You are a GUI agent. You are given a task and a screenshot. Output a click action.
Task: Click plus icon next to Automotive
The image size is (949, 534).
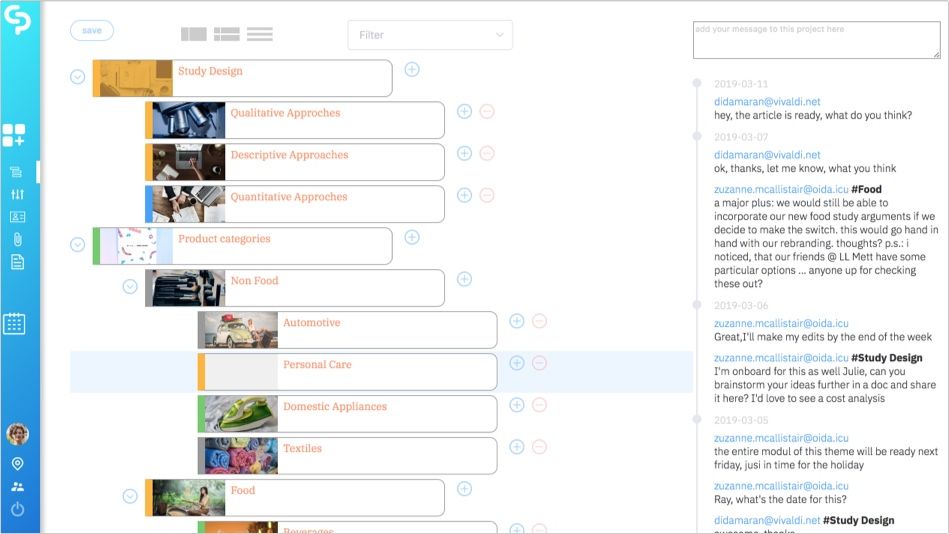tap(517, 321)
